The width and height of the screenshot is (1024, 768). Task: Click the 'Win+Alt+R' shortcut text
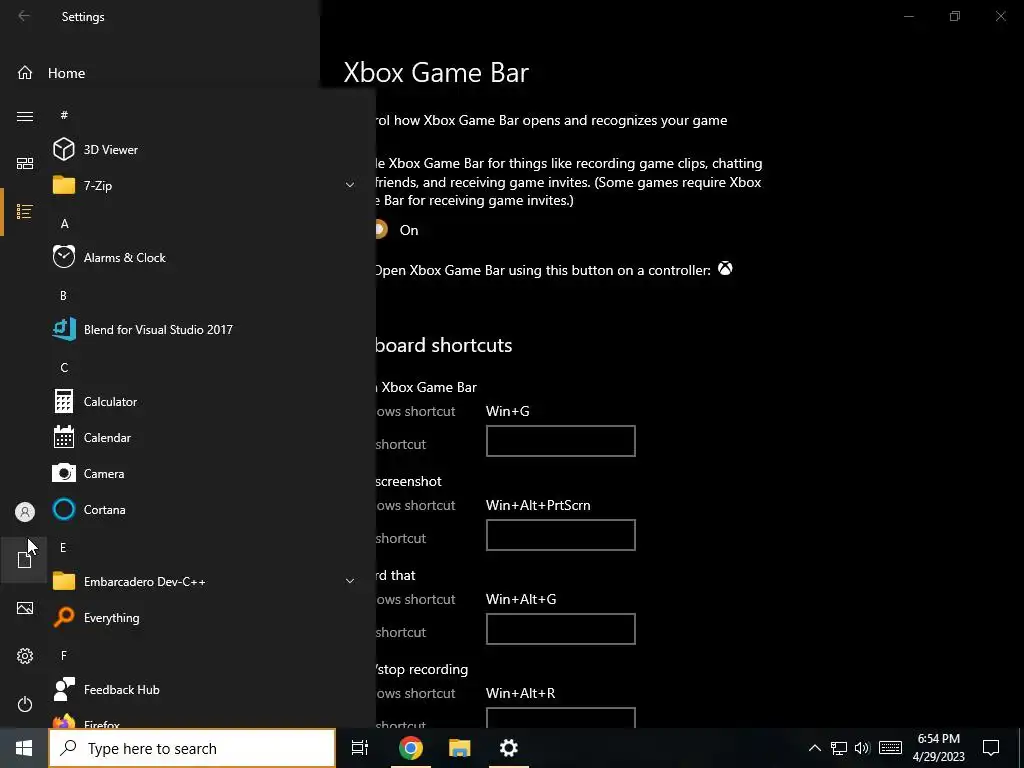click(x=520, y=693)
